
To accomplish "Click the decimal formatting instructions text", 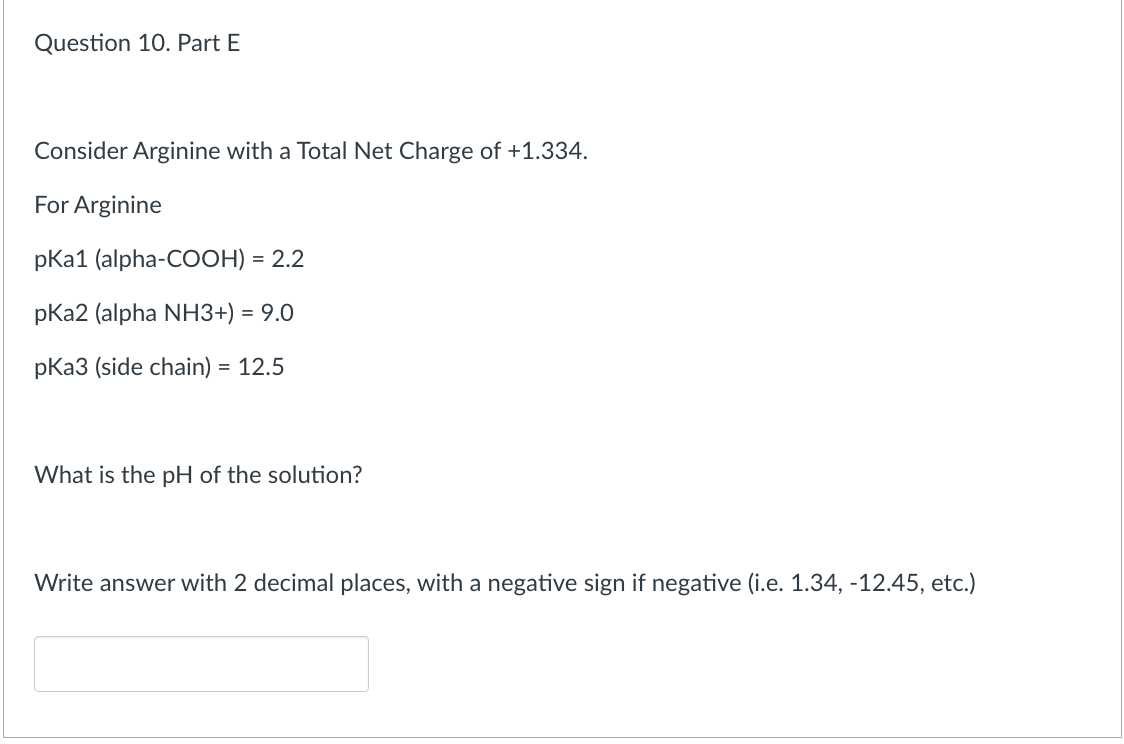I will click(x=505, y=582).
